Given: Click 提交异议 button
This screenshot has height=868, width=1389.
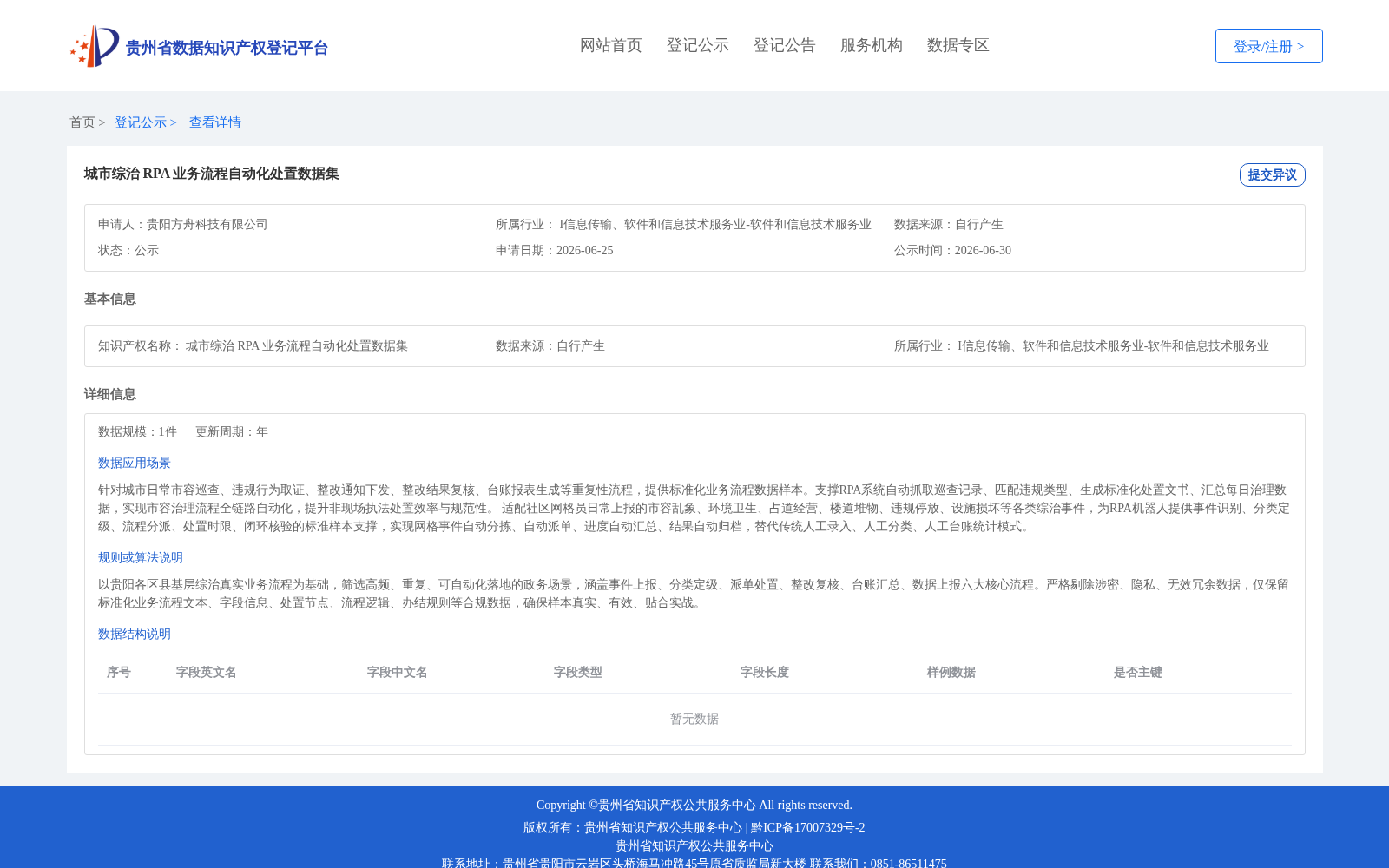Looking at the screenshot, I should coord(1273,174).
